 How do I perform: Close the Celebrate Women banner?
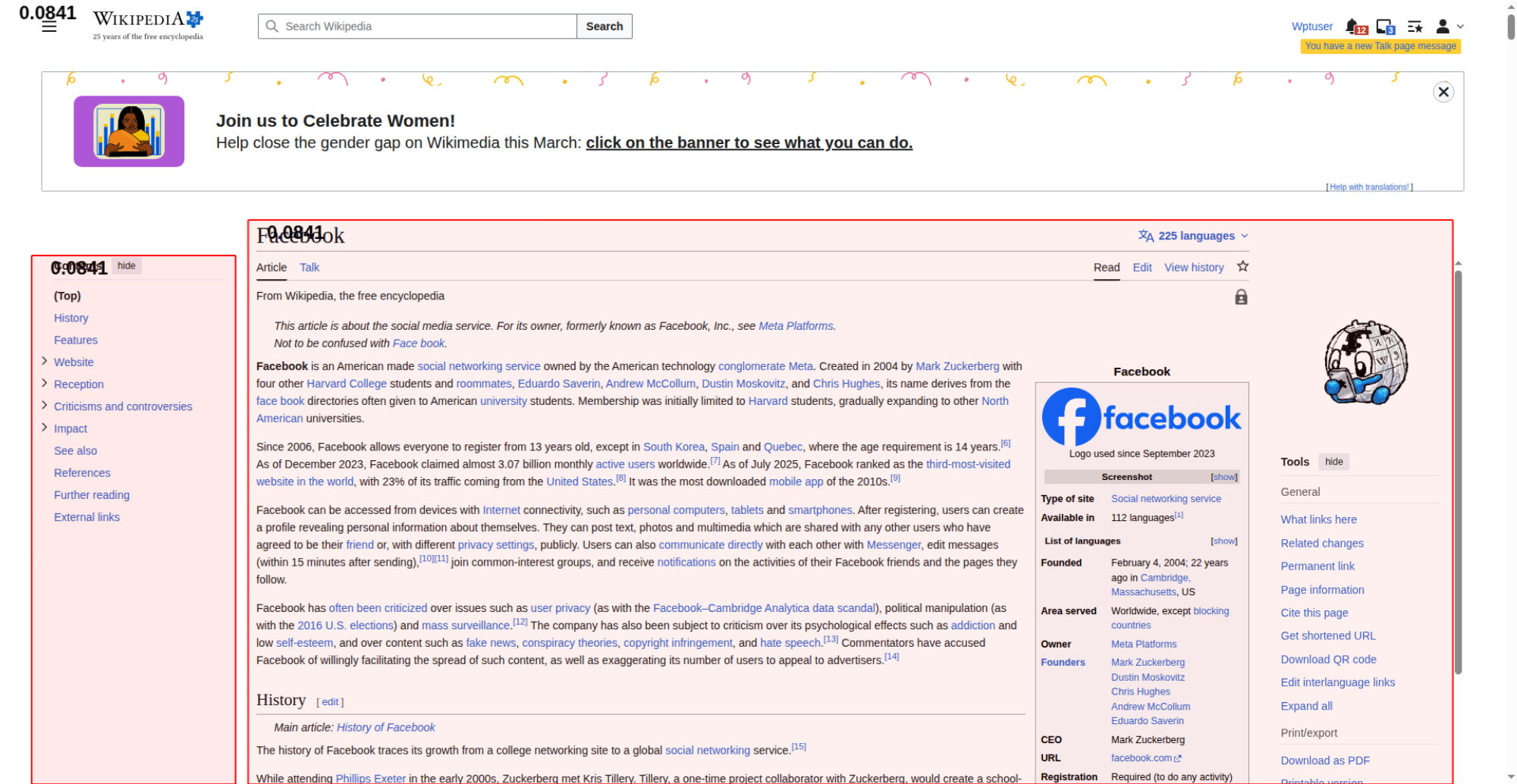click(x=1443, y=93)
